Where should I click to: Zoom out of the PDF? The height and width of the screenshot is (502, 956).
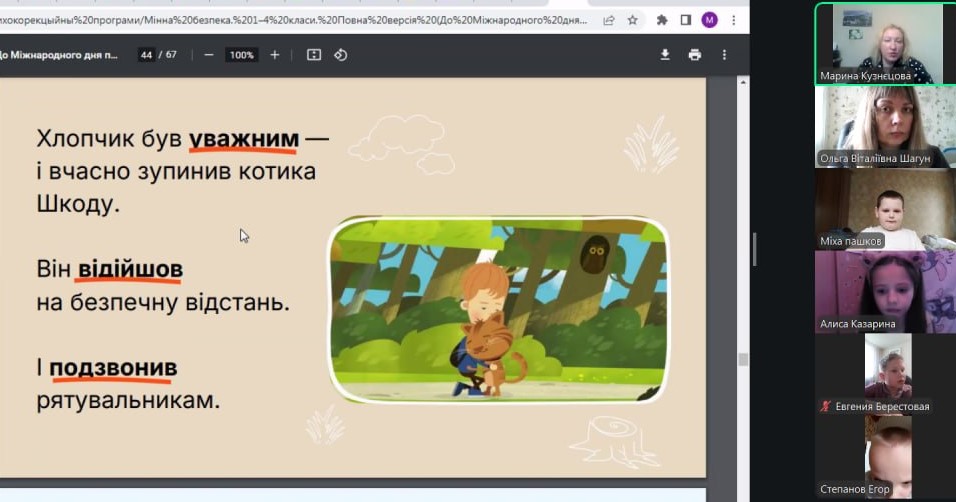(209, 55)
